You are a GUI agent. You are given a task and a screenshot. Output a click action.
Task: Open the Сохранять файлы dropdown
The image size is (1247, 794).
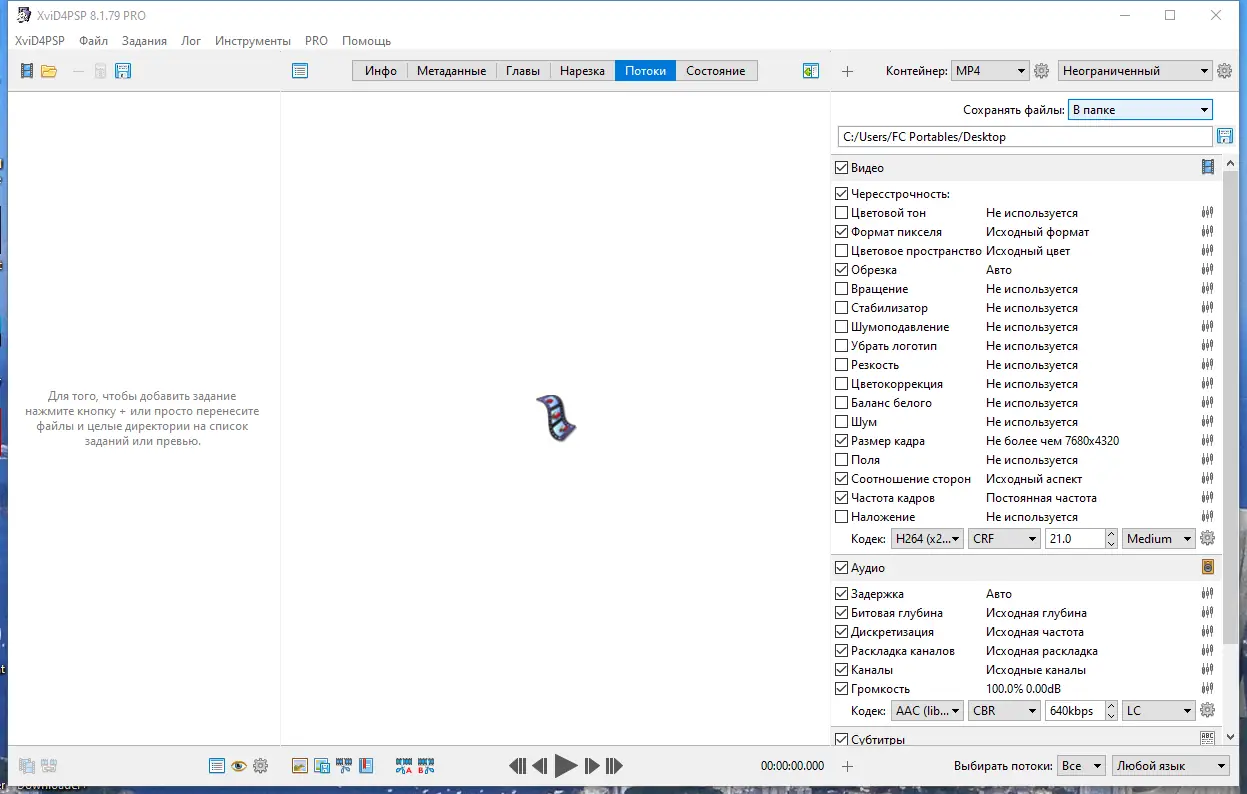coord(1140,110)
